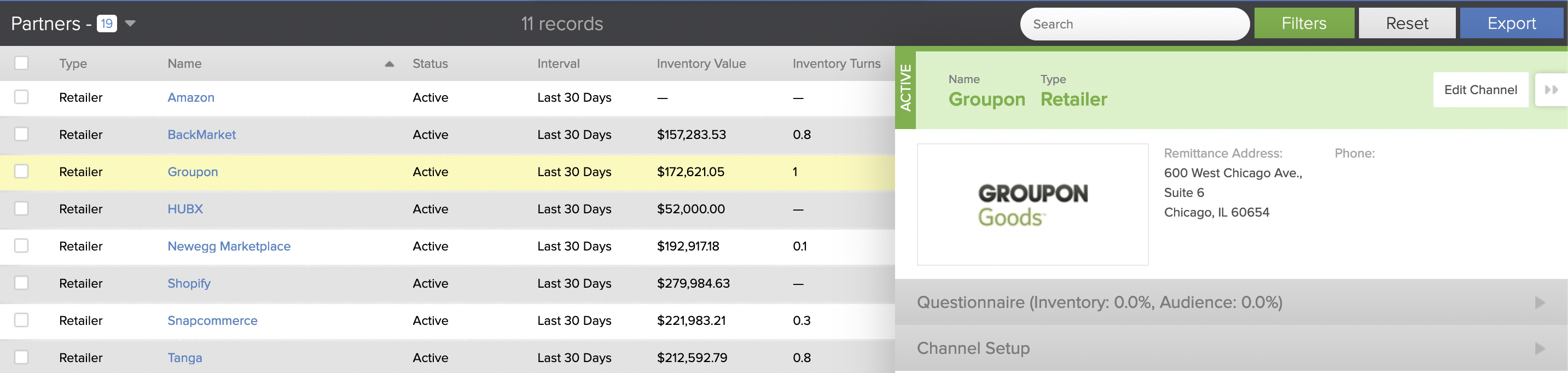Screen dimensions: 1568x373
Task: Open the BackMarket partner link
Action: click(x=201, y=135)
